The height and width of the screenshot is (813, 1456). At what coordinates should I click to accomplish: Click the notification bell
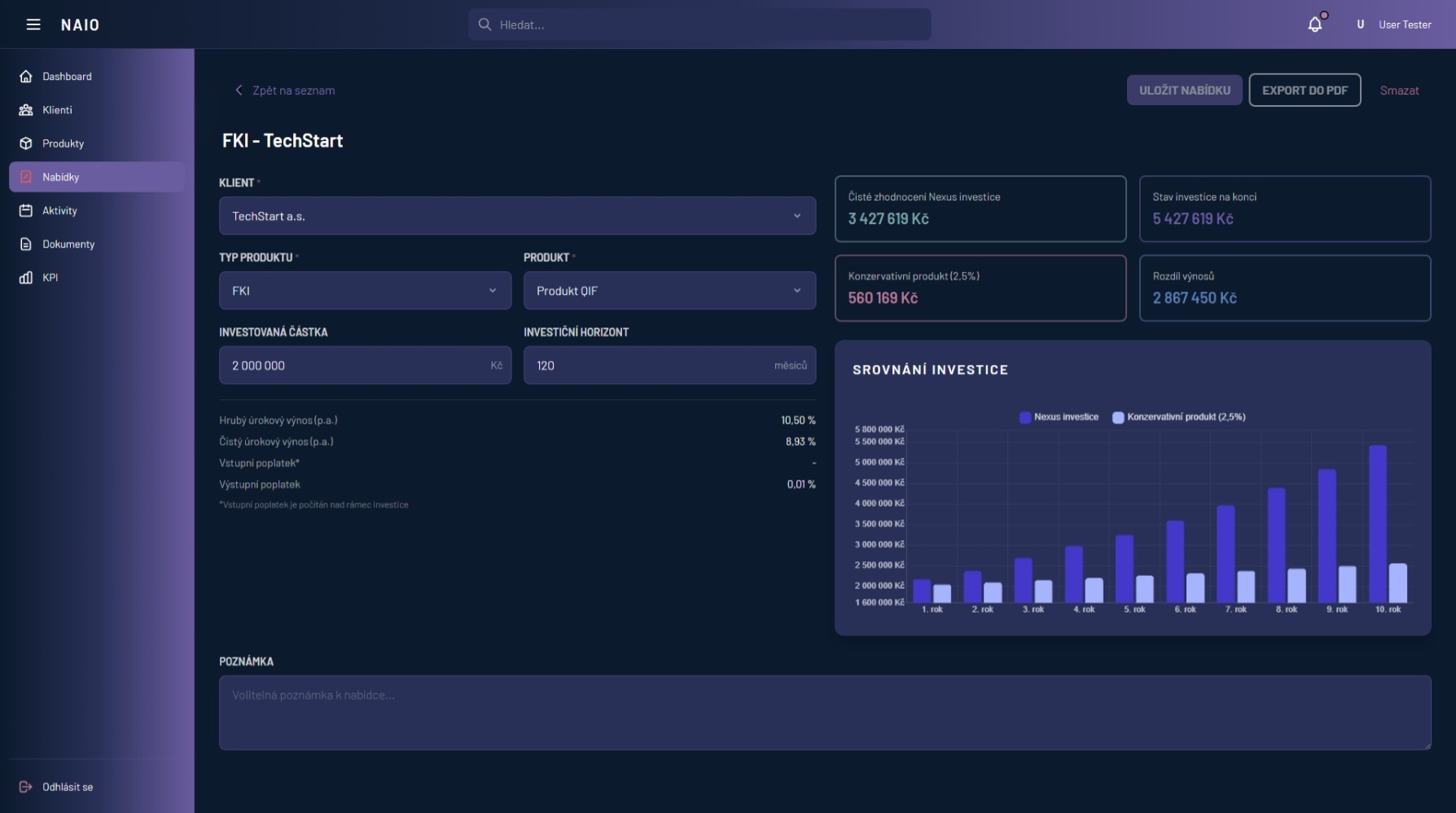1313,24
